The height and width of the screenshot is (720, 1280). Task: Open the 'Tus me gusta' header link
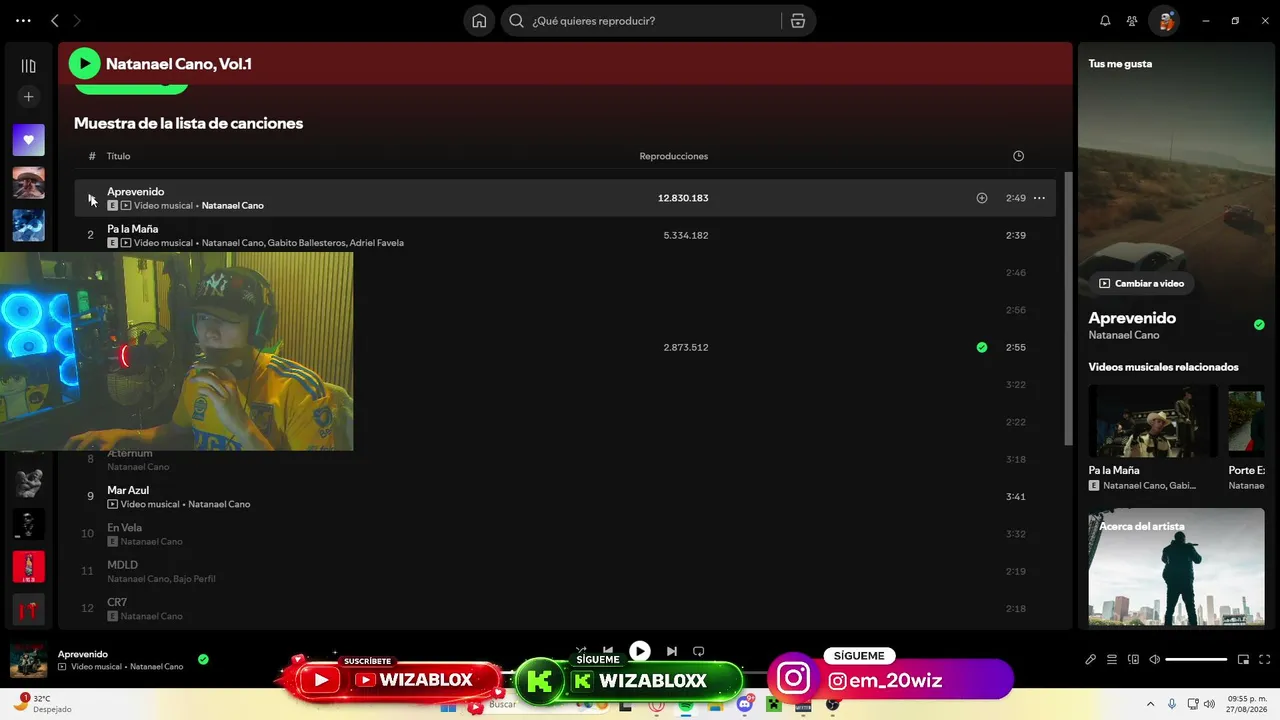pos(1120,64)
